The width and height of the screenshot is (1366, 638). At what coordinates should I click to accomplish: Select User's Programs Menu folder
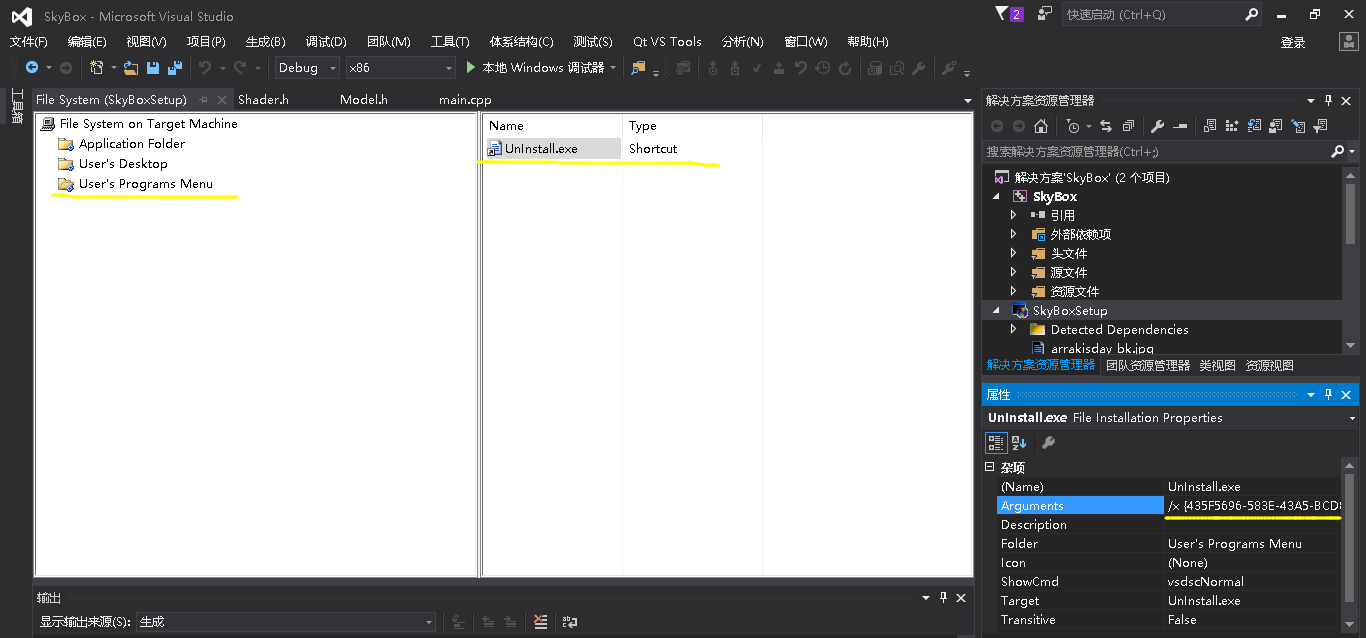tap(145, 184)
